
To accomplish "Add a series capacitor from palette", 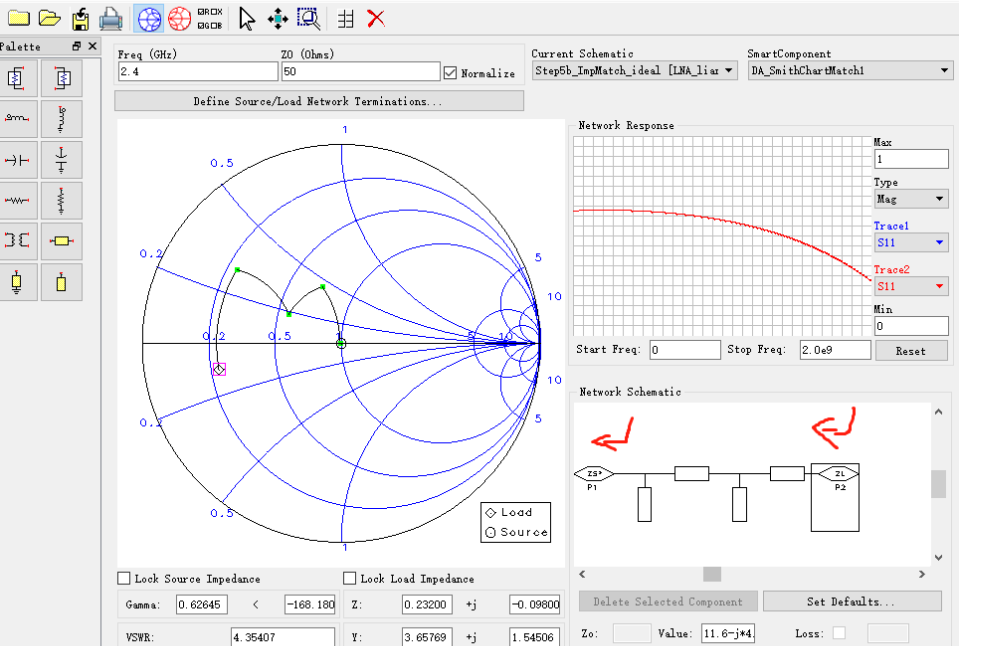I will (18, 160).
